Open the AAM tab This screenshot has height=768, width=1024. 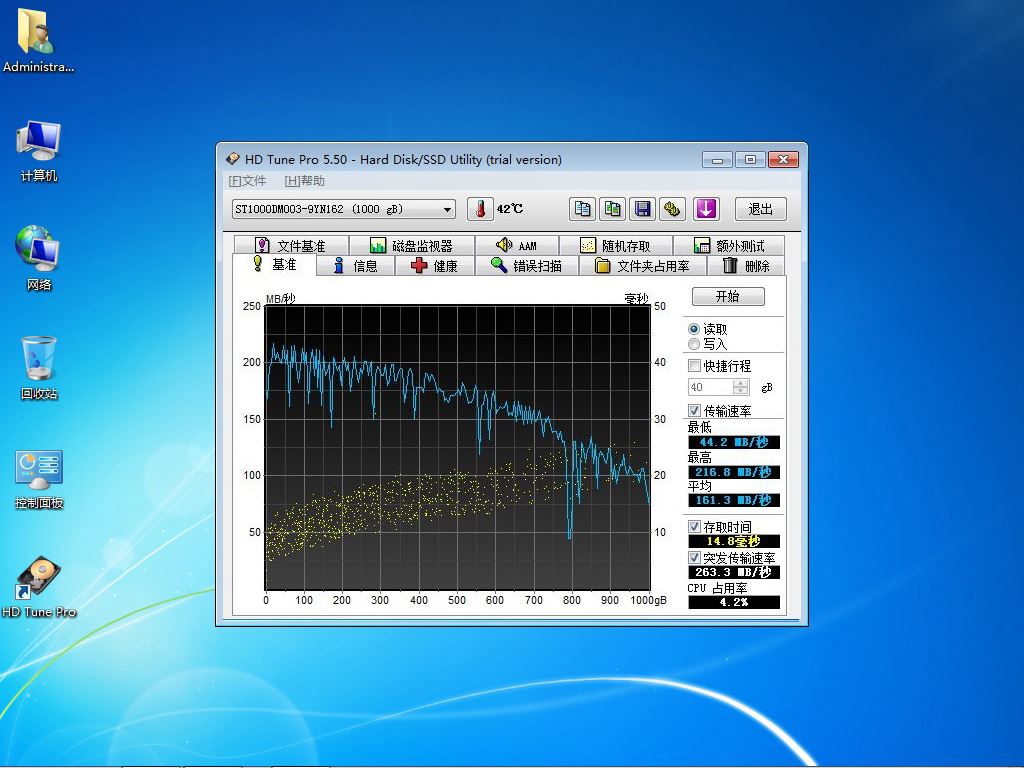click(517, 246)
